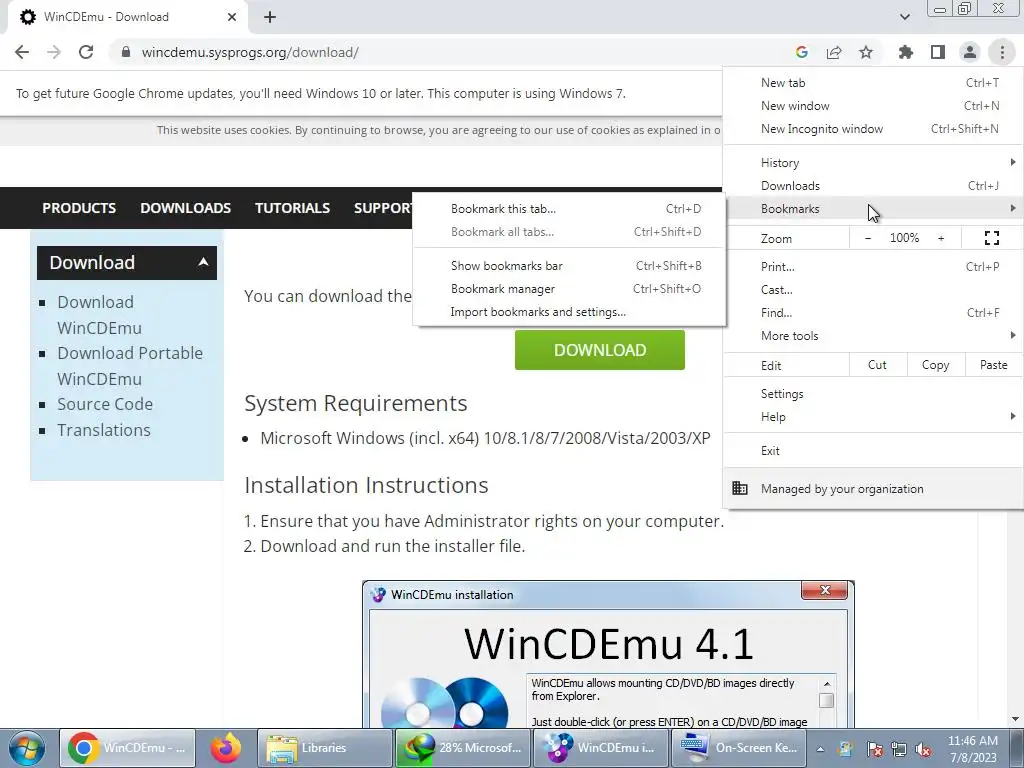Expand the More tools submenu

pyautogui.click(x=873, y=336)
